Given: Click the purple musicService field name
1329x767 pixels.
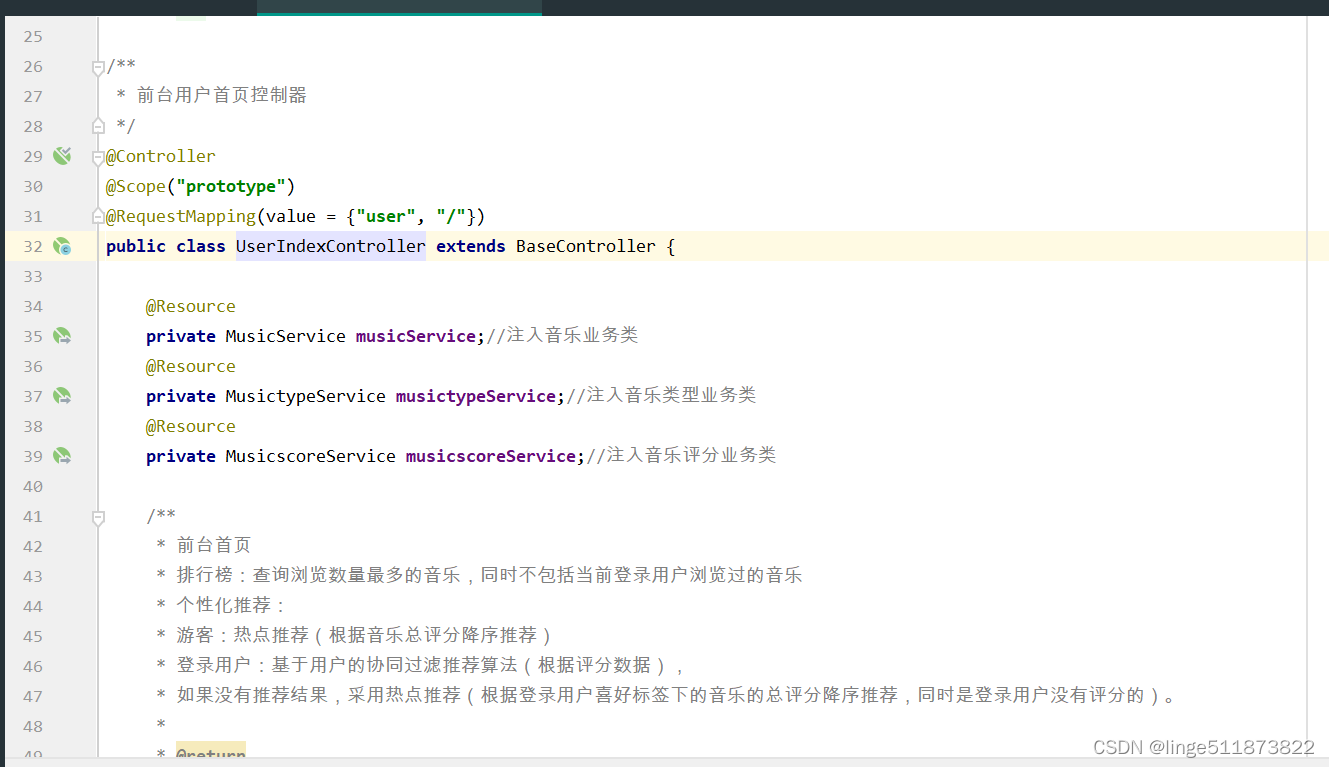Looking at the screenshot, I should point(416,336).
